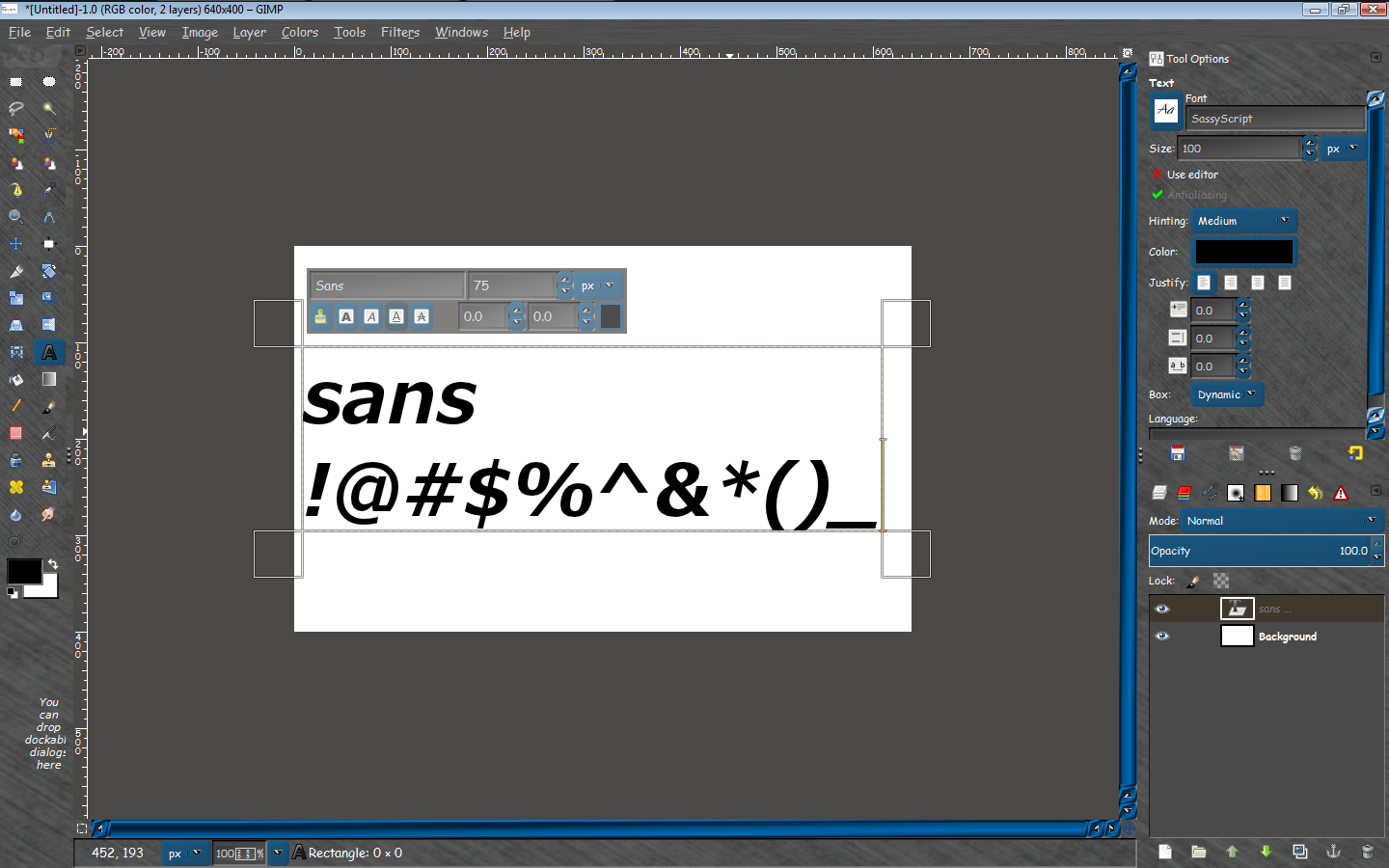Open the Tools menu
The height and width of the screenshot is (868, 1389).
click(x=349, y=32)
